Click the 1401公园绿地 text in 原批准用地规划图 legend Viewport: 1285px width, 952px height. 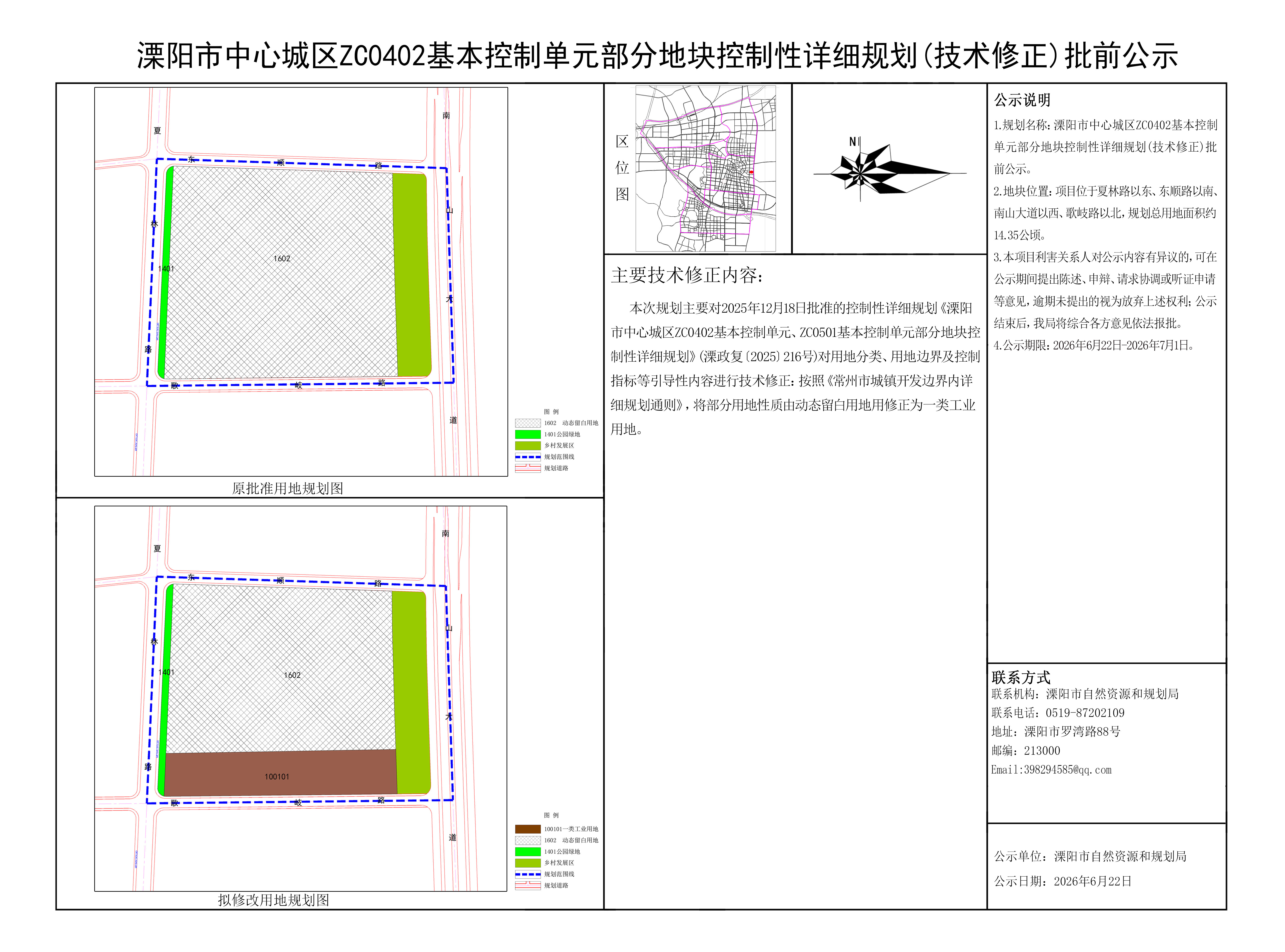click(x=562, y=435)
